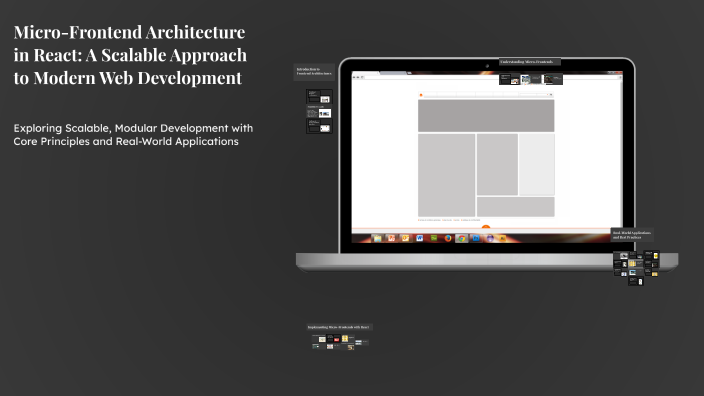This screenshot has height=396, width=704.
Task: Click the Chrome icon in the laptop taskbar
Action: pyautogui.click(x=462, y=238)
